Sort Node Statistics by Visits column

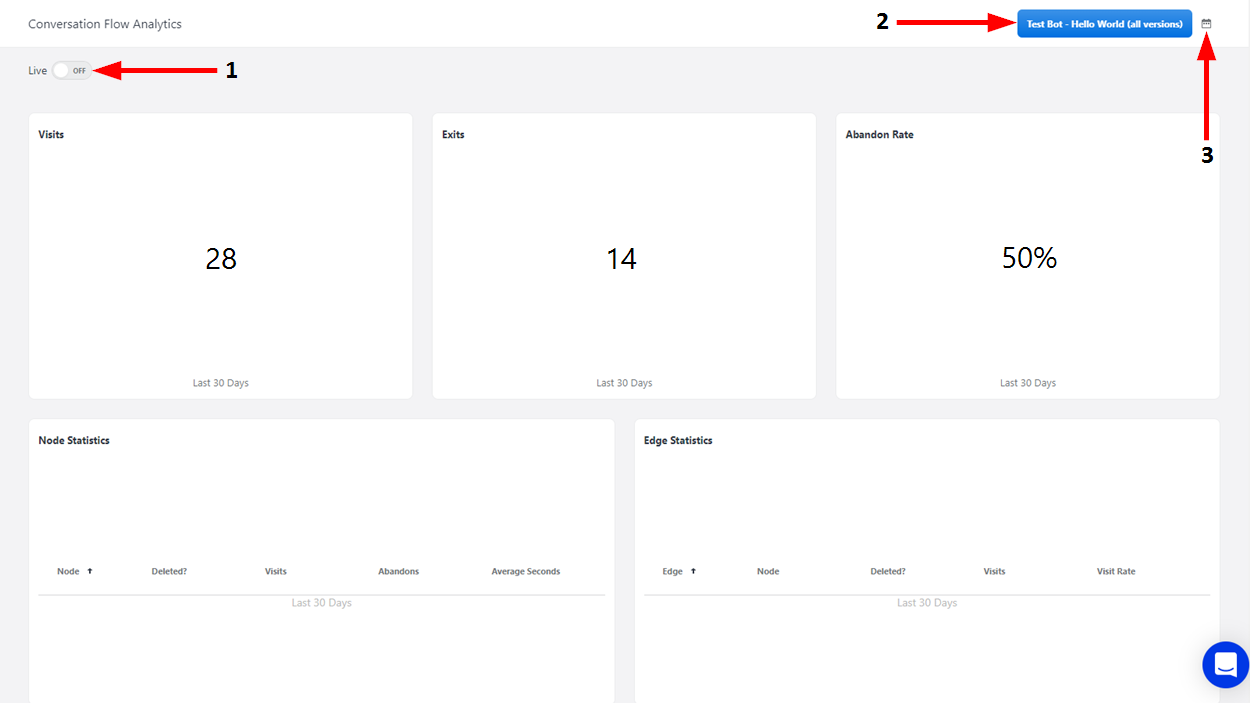[x=275, y=572]
